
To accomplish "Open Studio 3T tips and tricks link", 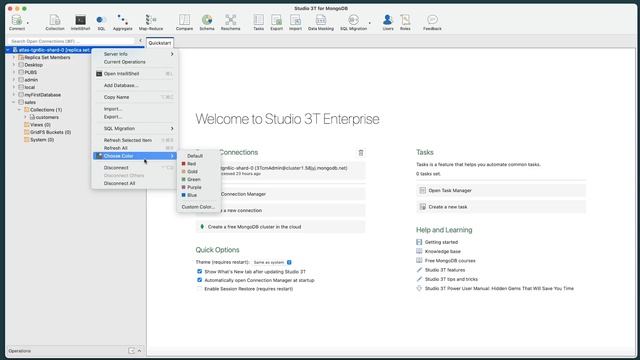I will (x=451, y=279).
